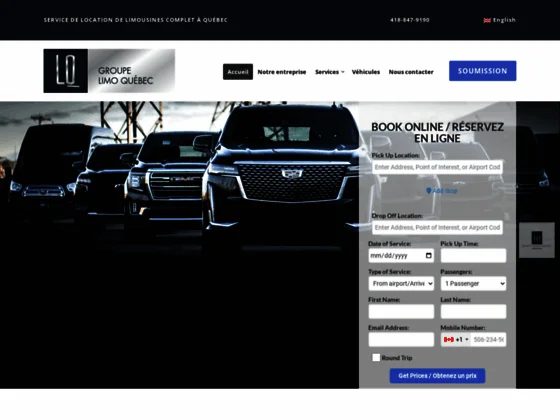Screen dimensions: 560x420
Task: Click Get Prices / Obtenez un prix button
Action: pyautogui.click(x=437, y=376)
